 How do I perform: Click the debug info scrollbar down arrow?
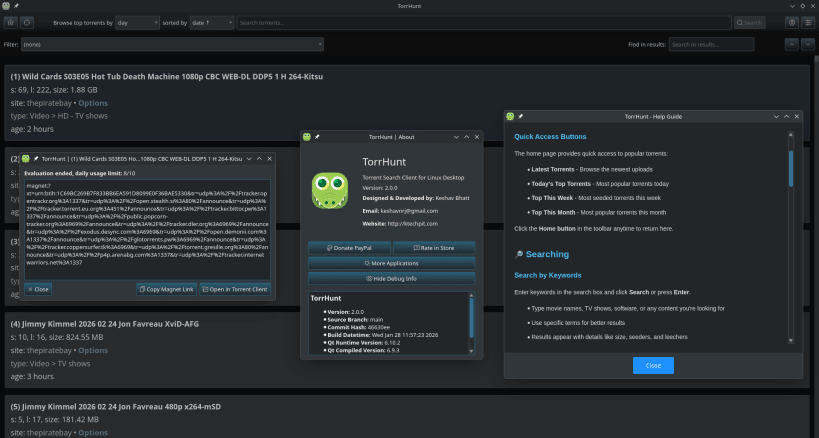[x=471, y=351]
